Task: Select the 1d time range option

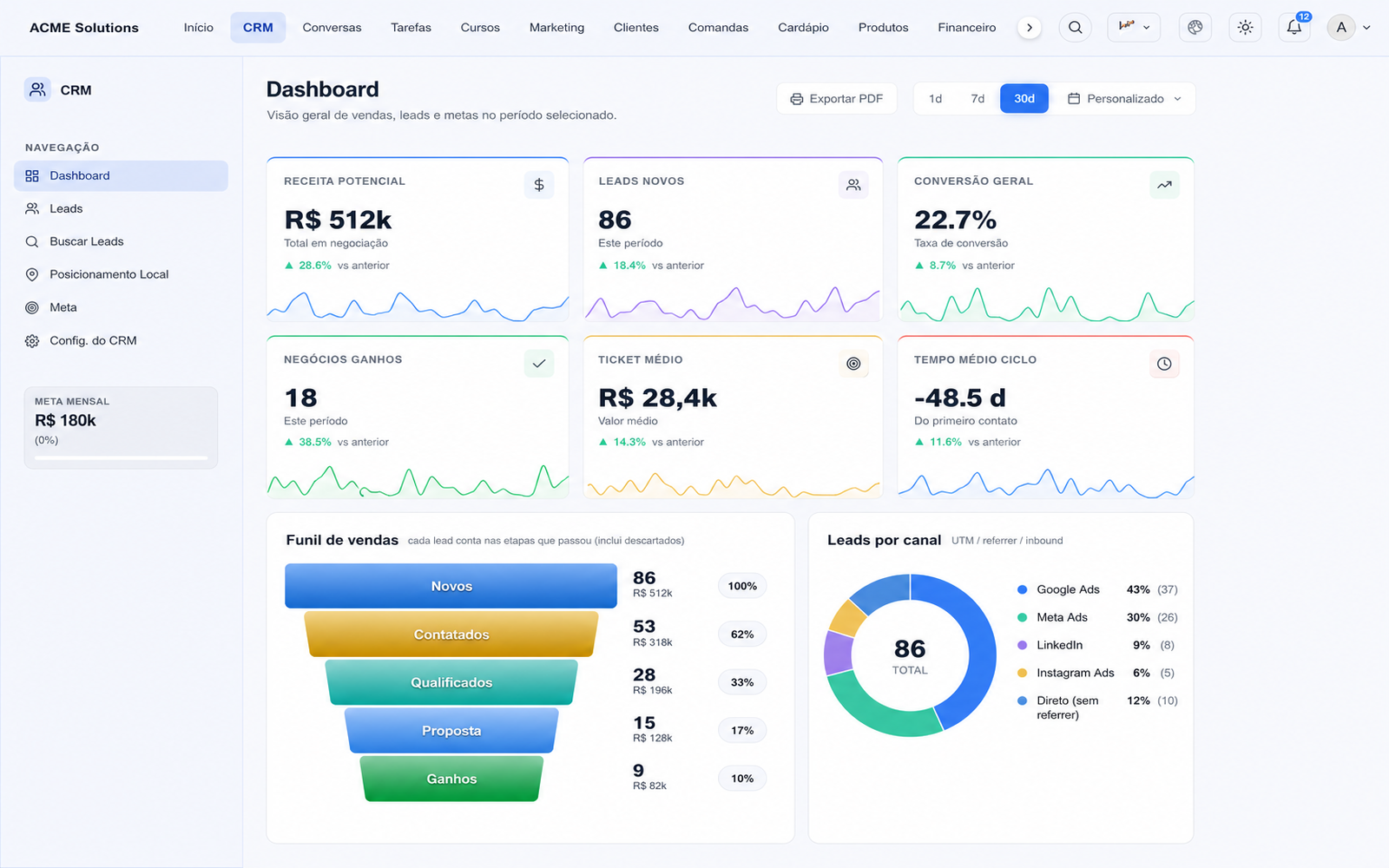Action: [x=935, y=99]
